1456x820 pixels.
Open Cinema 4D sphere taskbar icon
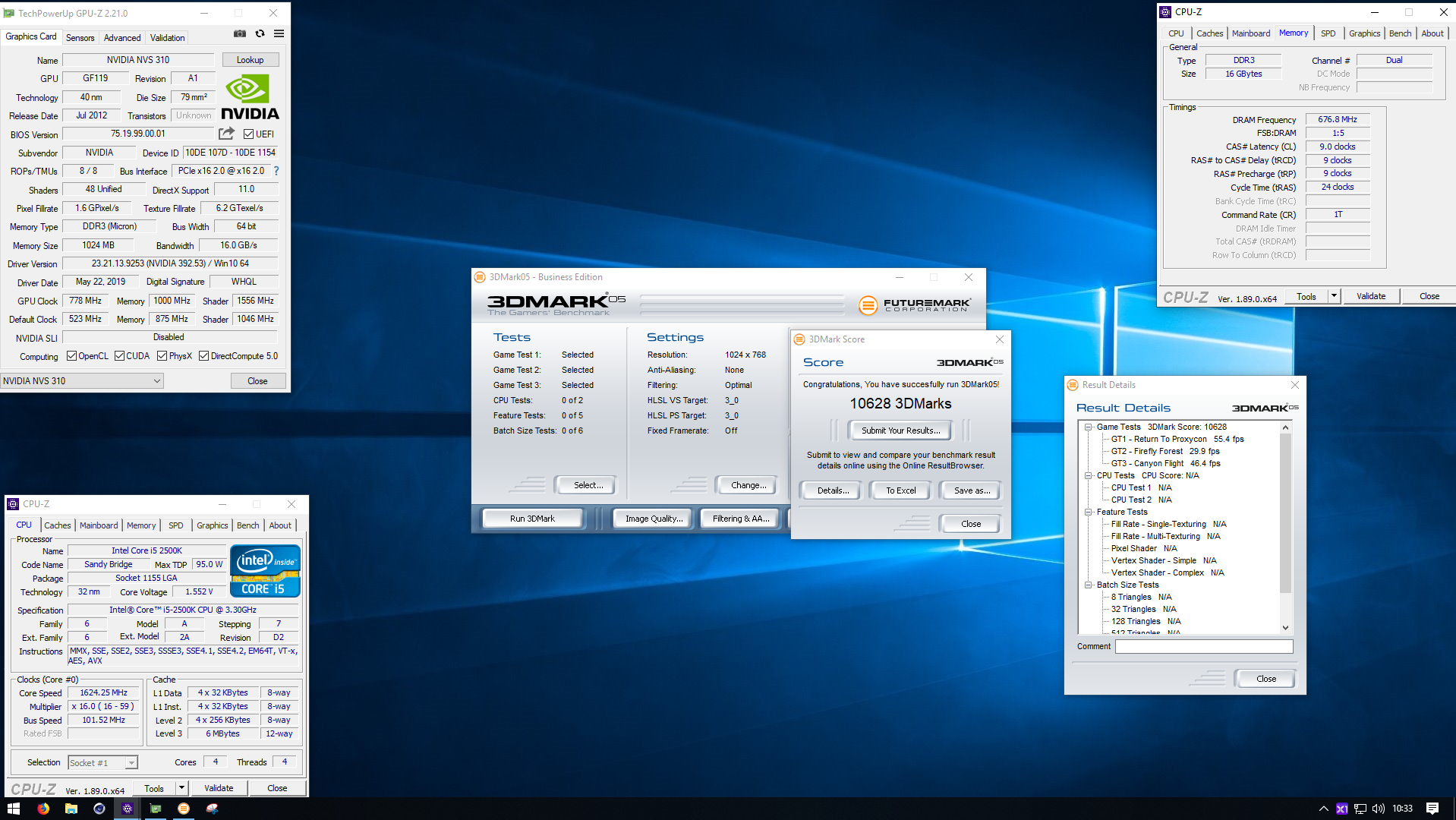tap(99, 809)
